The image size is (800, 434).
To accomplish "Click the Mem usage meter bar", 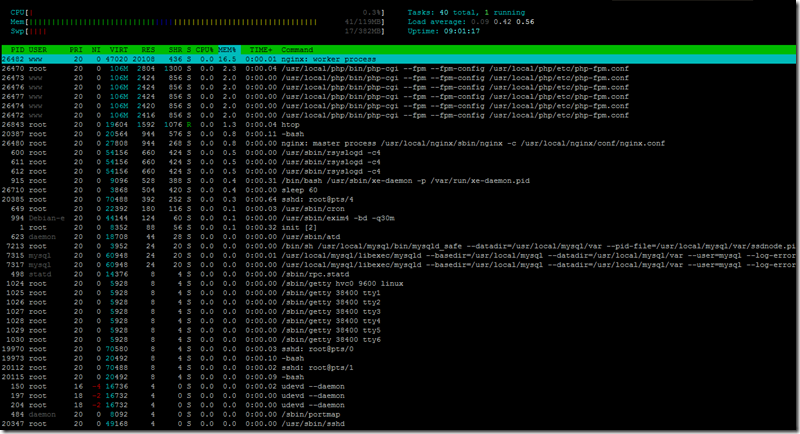I will click(197, 22).
